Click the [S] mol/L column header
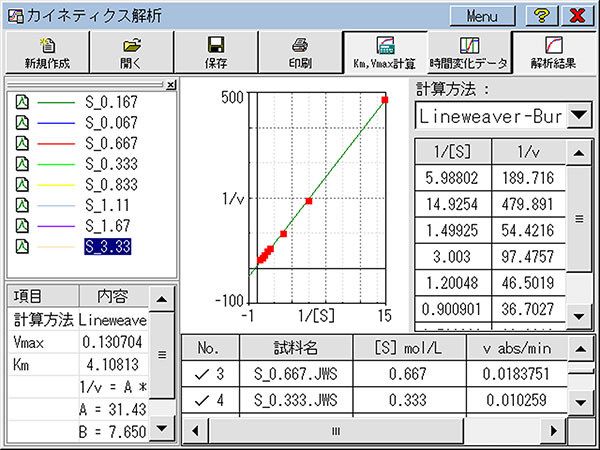Screen dimensions: 600x450 (408, 348)
